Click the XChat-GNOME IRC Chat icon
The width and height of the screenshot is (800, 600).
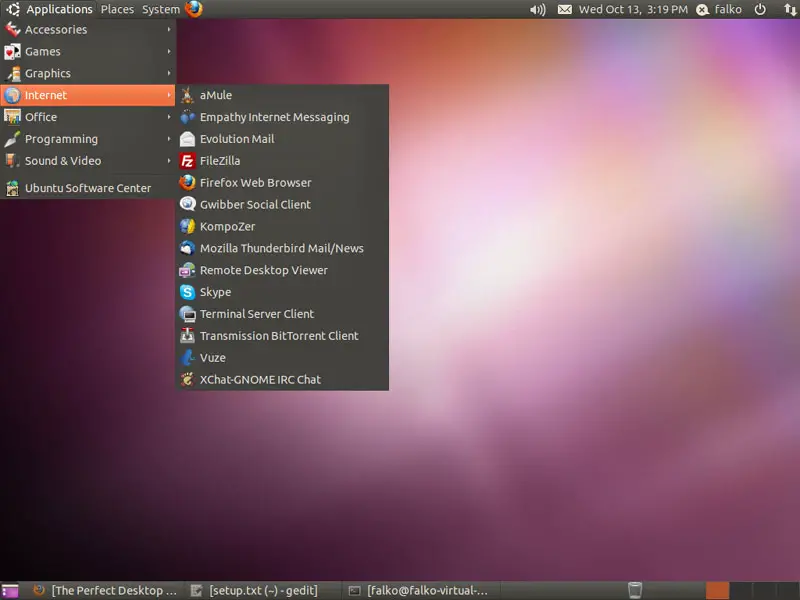point(187,379)
